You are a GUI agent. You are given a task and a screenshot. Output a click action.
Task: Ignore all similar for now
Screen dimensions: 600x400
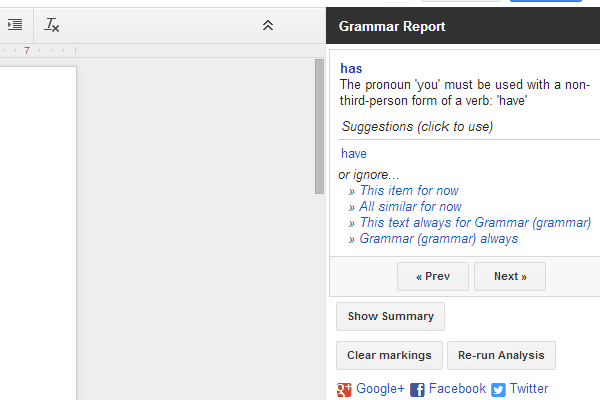[410, 206]
